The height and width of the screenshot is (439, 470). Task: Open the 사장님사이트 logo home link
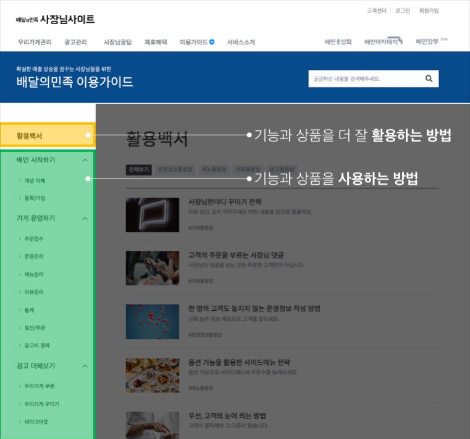tap(55, 19)
